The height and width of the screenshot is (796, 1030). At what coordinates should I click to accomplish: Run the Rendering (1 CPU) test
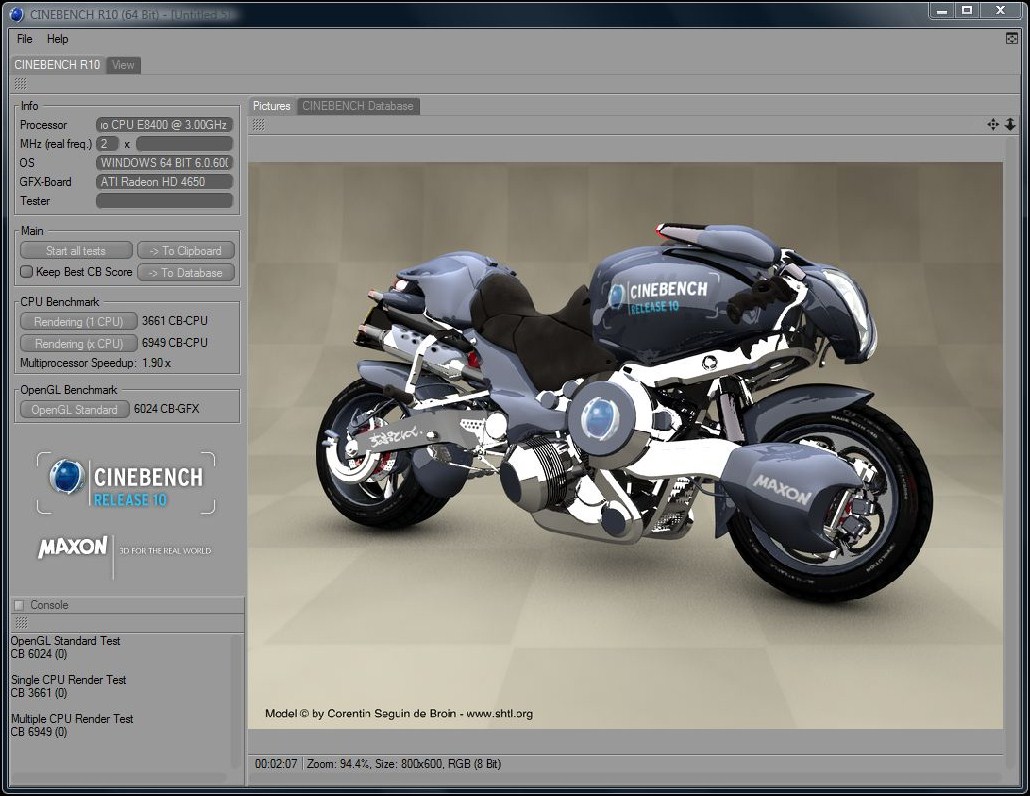(78, 321)
